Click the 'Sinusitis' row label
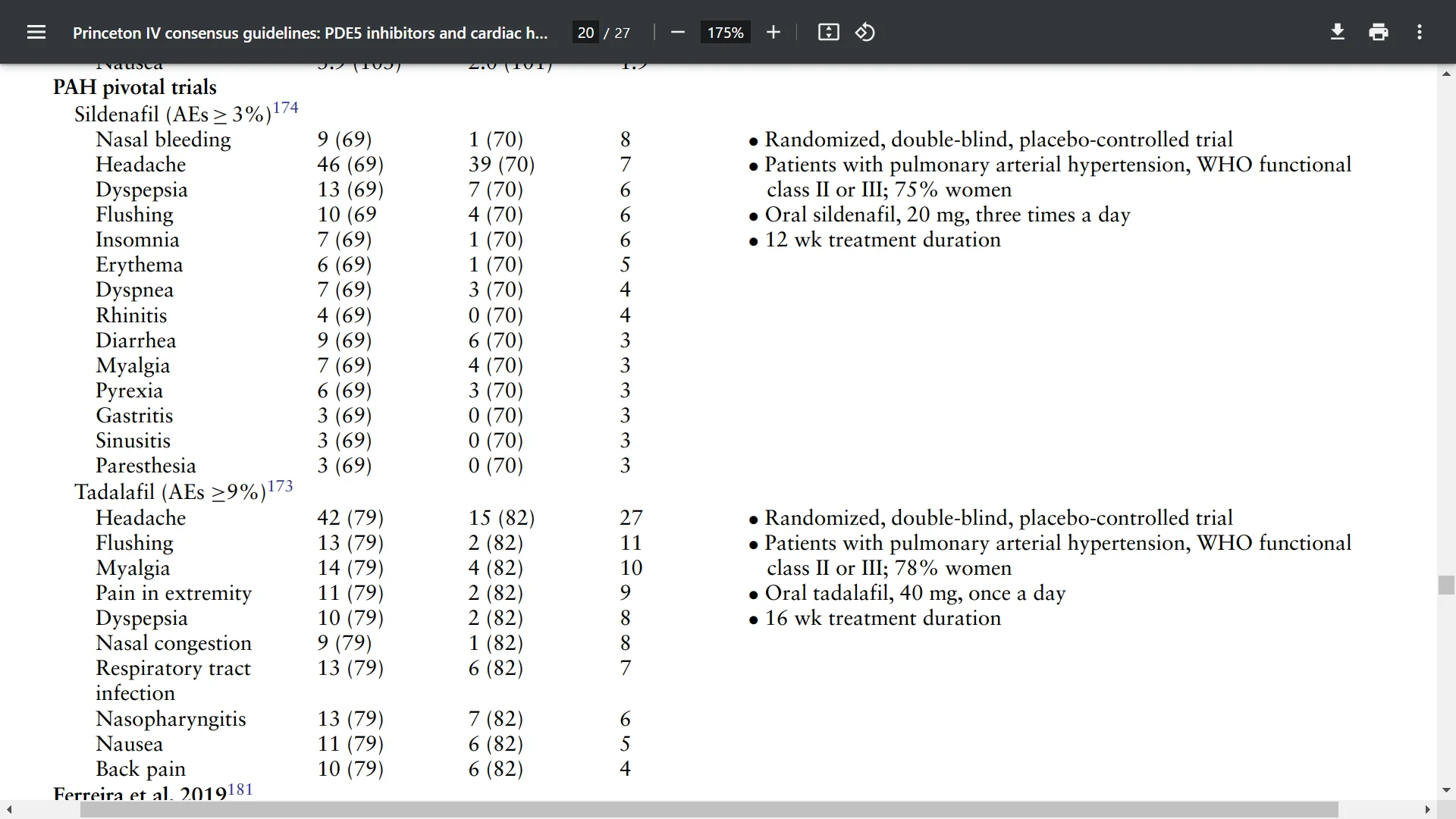 (133, 441)
